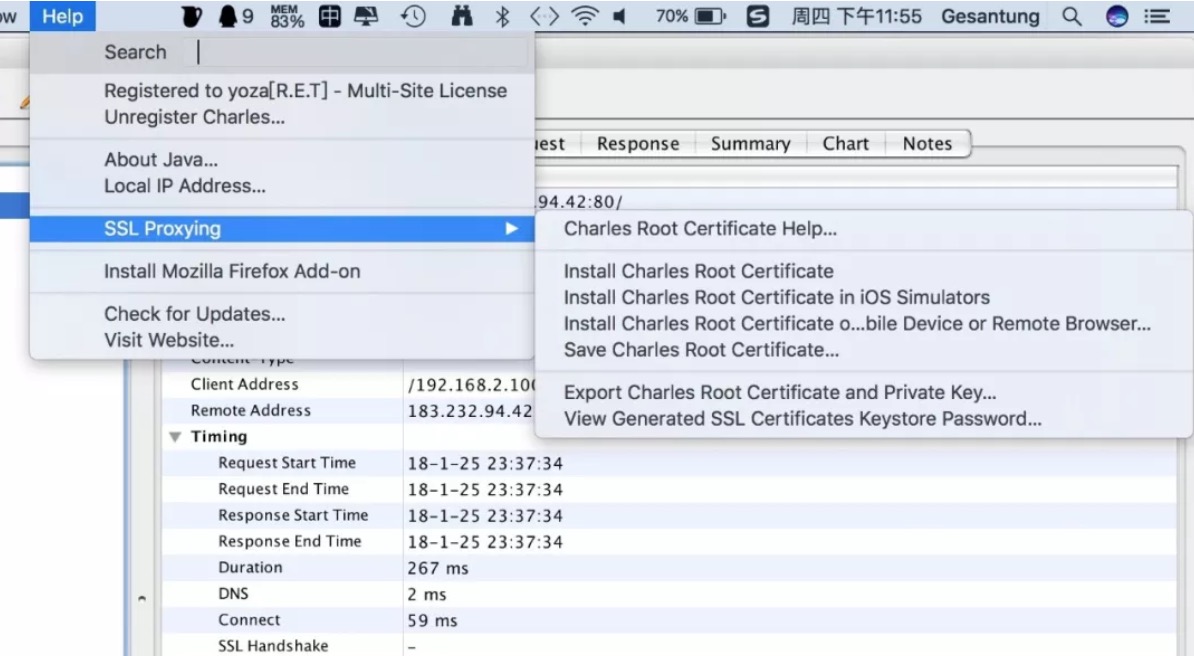
Task: Open the S input method icon
Action: pos(757,16)
